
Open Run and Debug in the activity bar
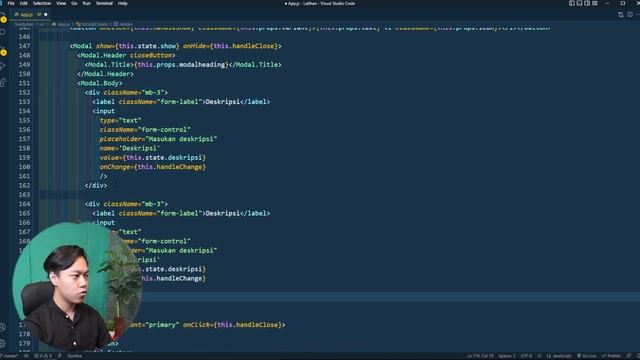click(3, 66)
